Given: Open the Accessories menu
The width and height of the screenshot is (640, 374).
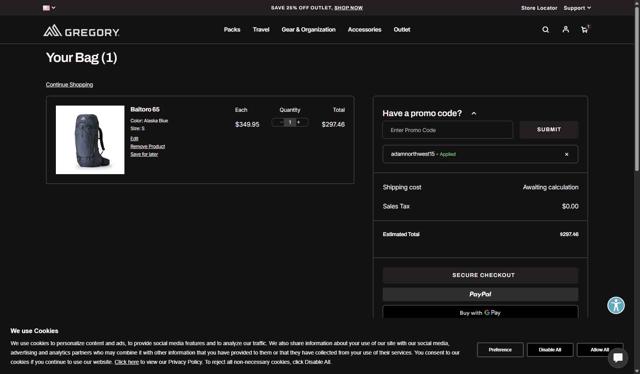Looking at the screenshot, I should [x=364, y=29].
